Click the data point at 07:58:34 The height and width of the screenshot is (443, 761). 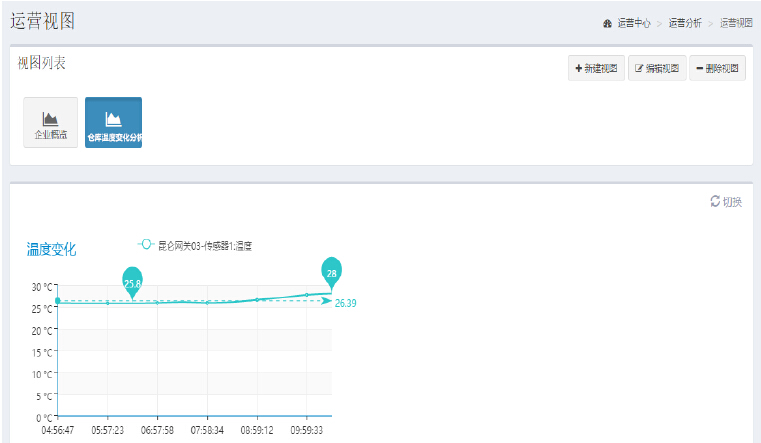207,303
